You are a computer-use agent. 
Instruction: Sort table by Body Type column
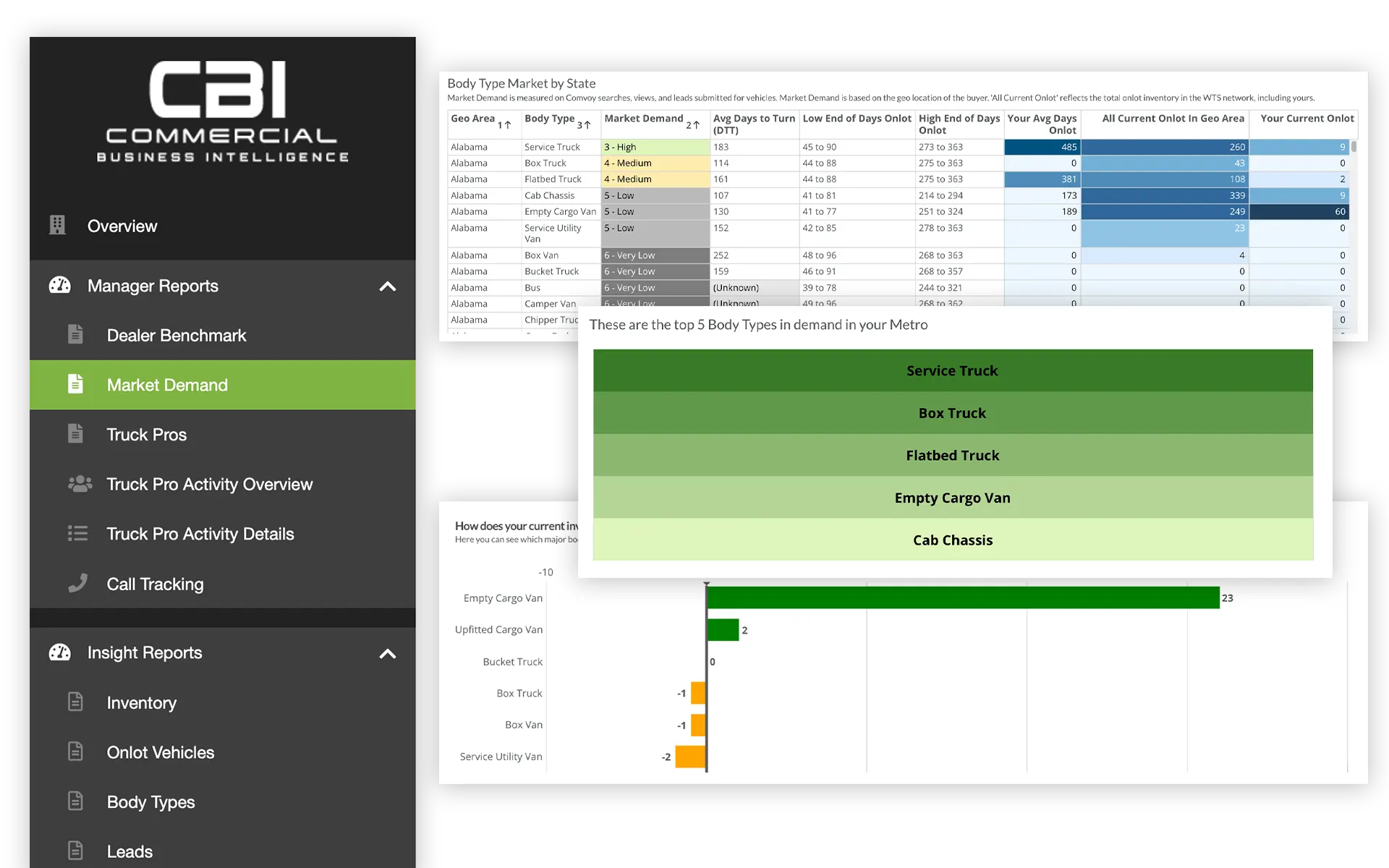pyautogui.click(x=551, y=119)
